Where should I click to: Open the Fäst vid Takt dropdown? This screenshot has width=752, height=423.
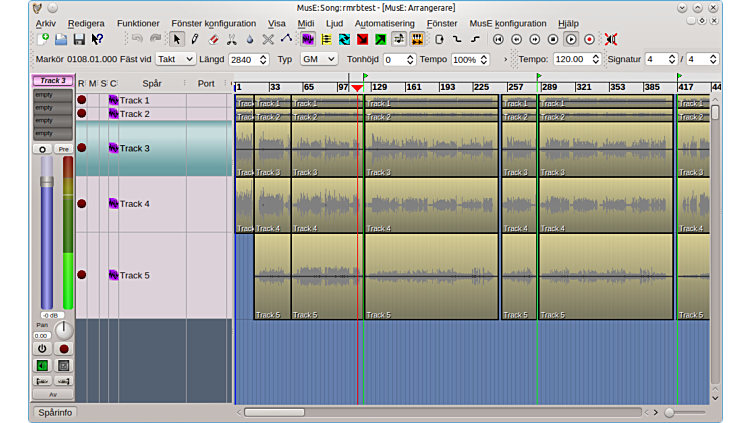point(175,60)
